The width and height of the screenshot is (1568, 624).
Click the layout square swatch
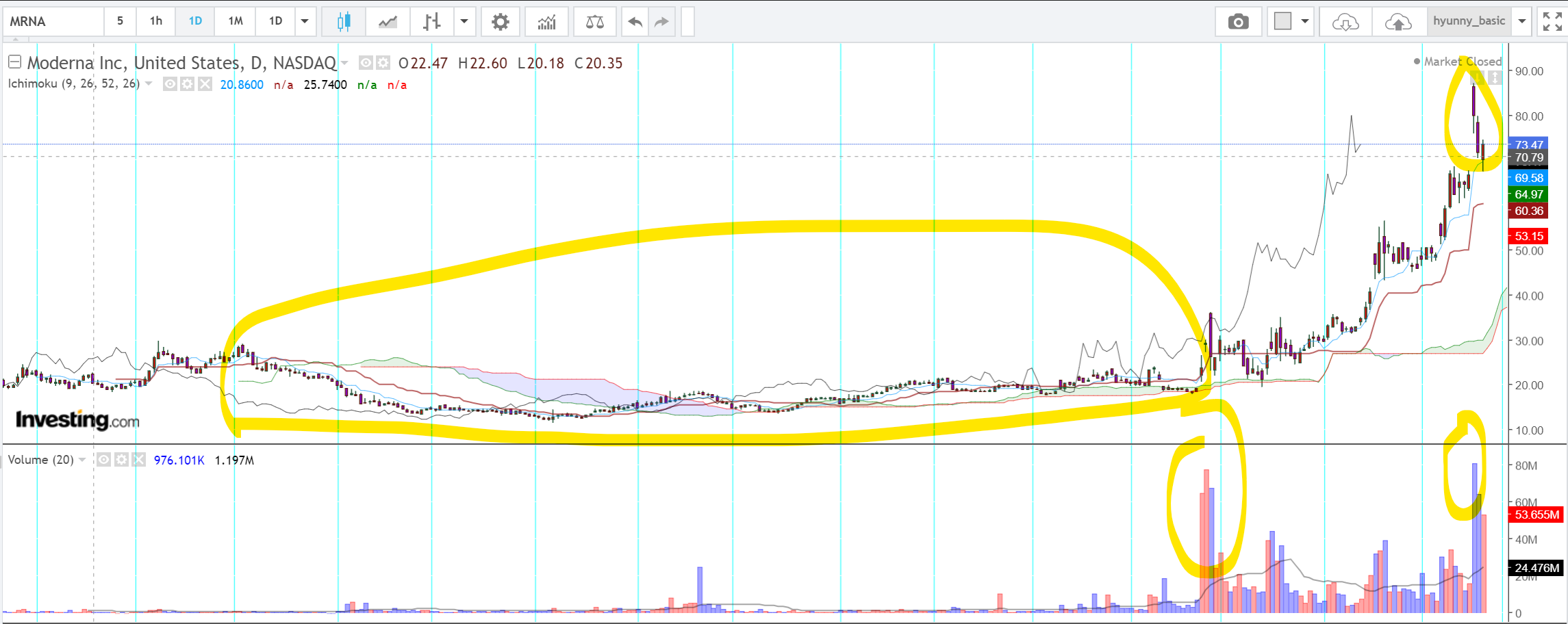pyautogui.click(x=1282, y=21)
